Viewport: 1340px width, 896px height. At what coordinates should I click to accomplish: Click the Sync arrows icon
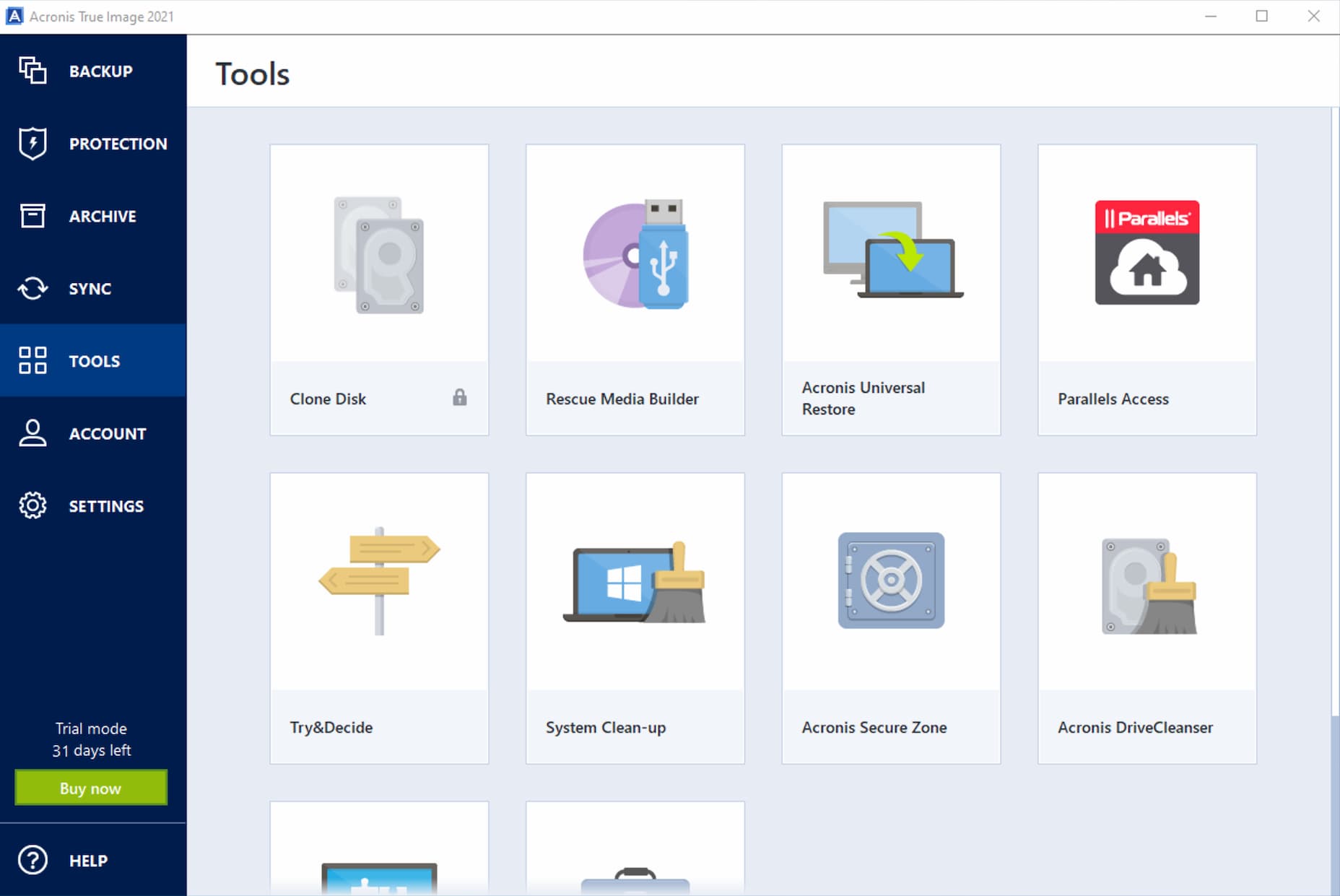32,288
